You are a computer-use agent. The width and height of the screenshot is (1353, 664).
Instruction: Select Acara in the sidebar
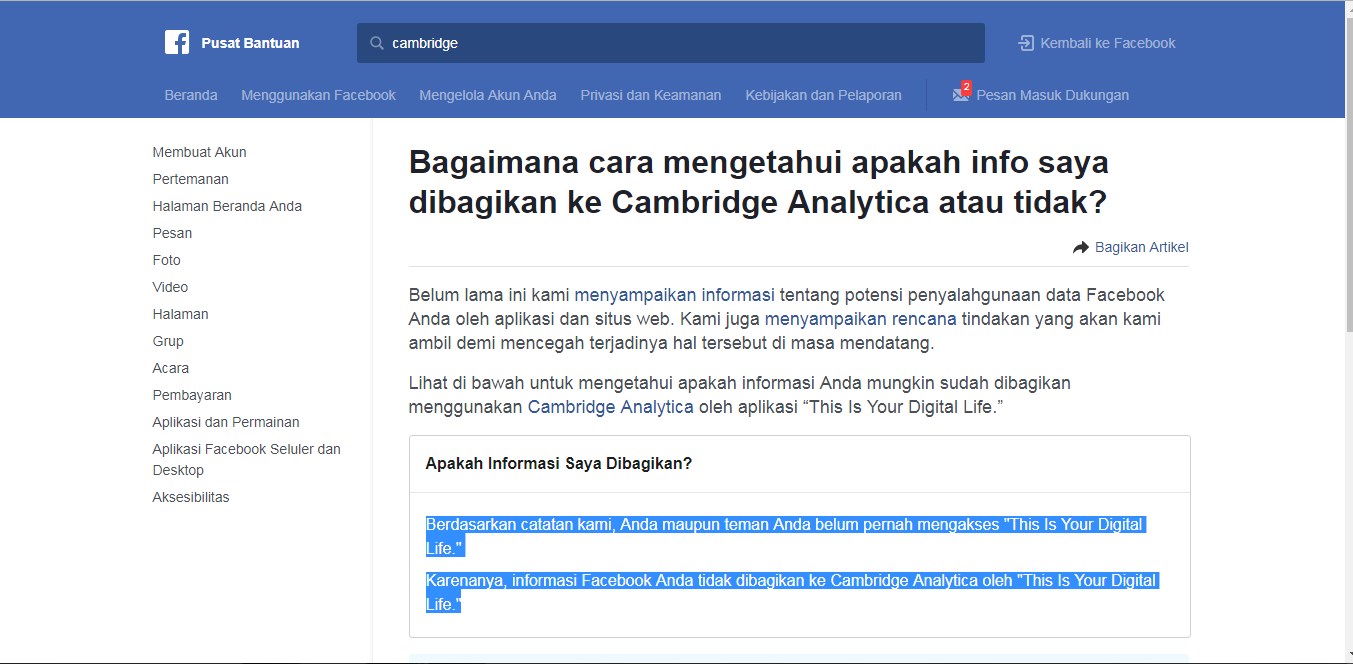(170, 368)
